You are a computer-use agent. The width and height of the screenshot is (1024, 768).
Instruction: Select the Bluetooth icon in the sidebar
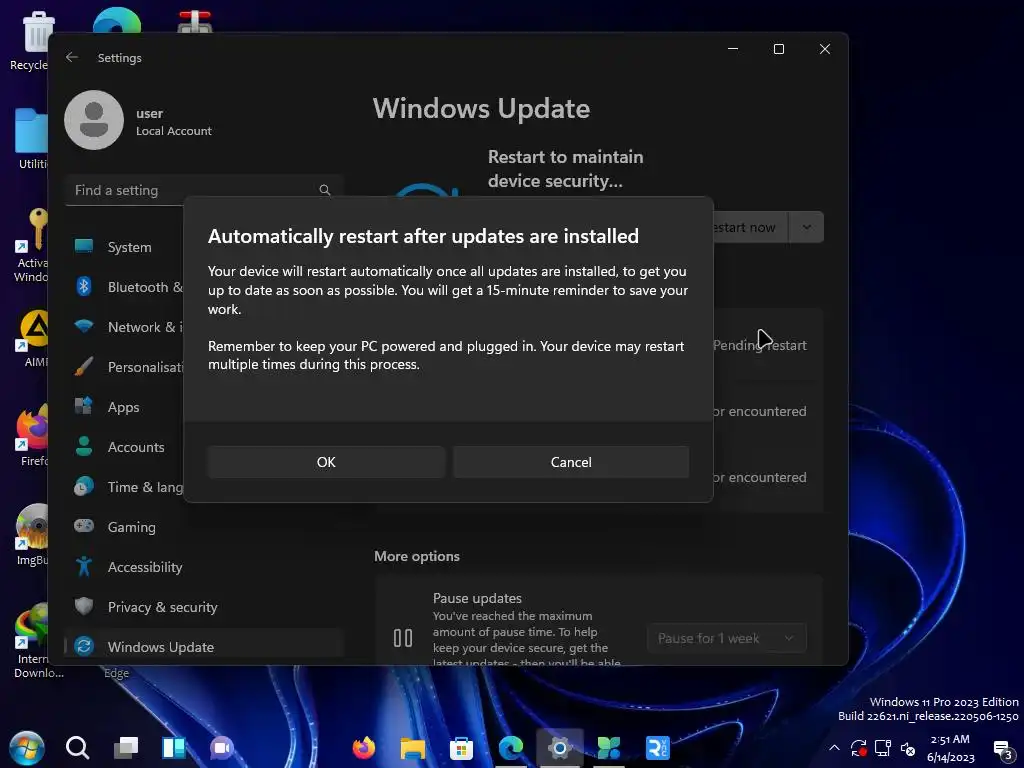coord(84,286)
